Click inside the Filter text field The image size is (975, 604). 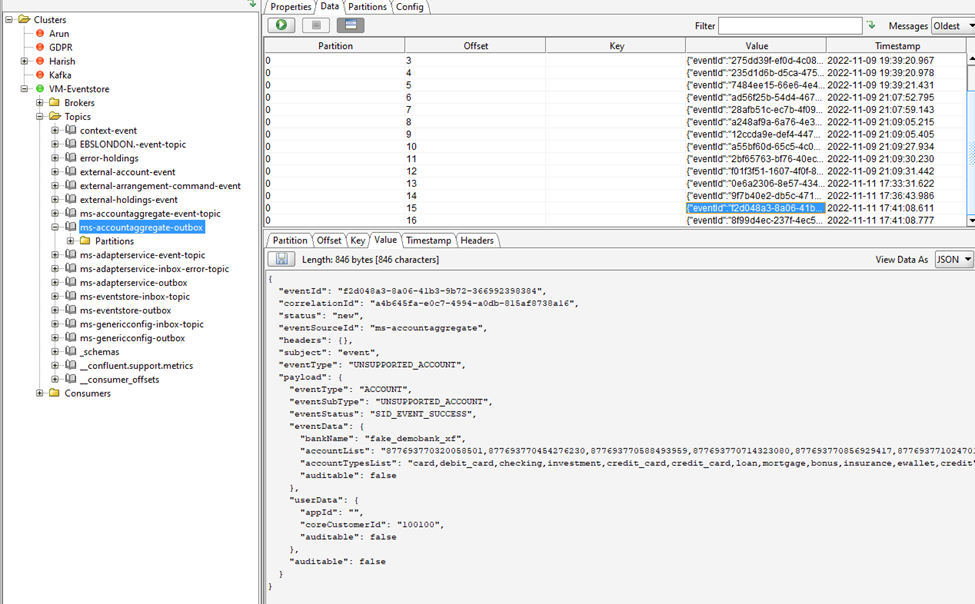(x=789, y=26)
